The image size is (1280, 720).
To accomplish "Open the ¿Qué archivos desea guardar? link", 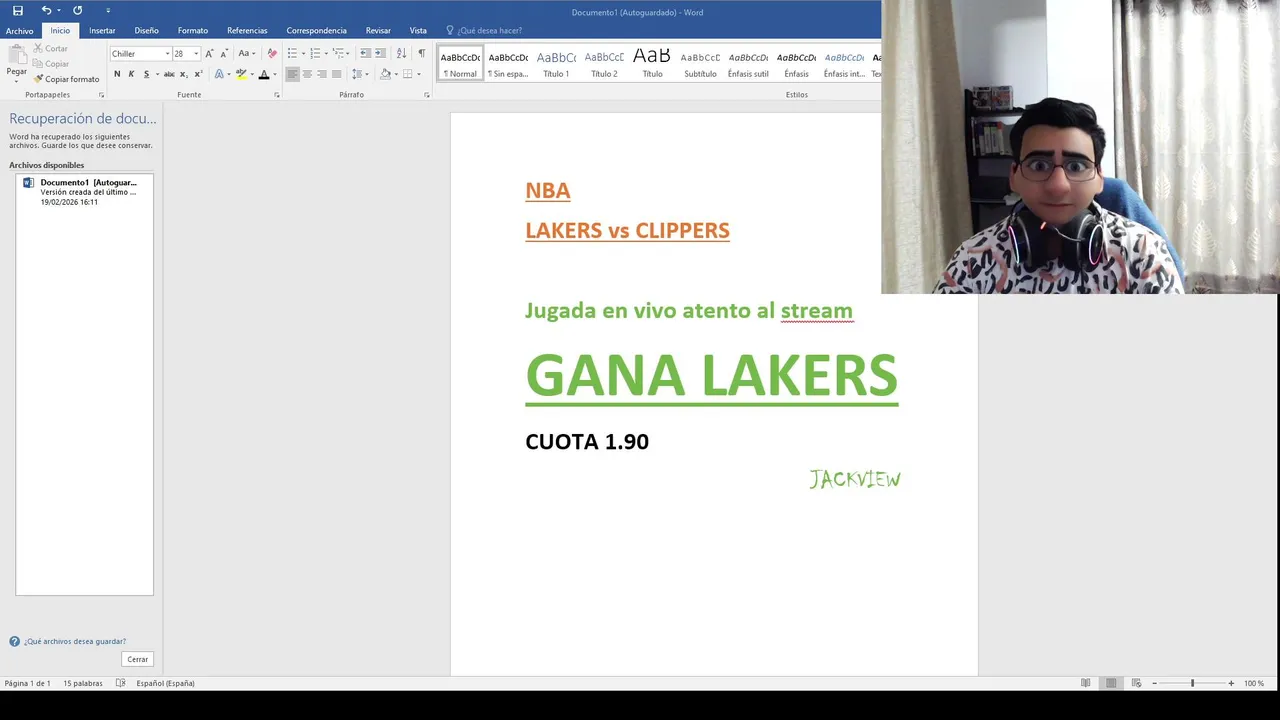I will (75, 642).
